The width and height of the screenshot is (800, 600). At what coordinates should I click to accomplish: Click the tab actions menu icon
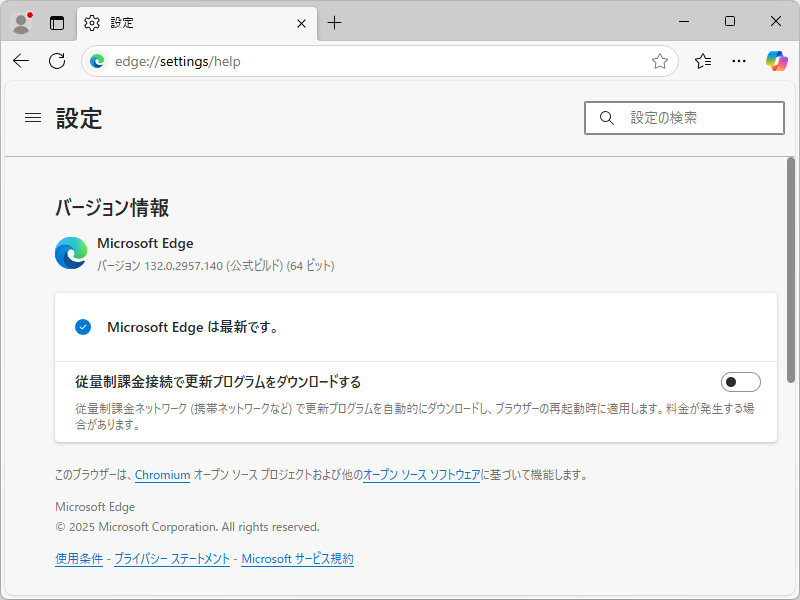tap(57, 21)
